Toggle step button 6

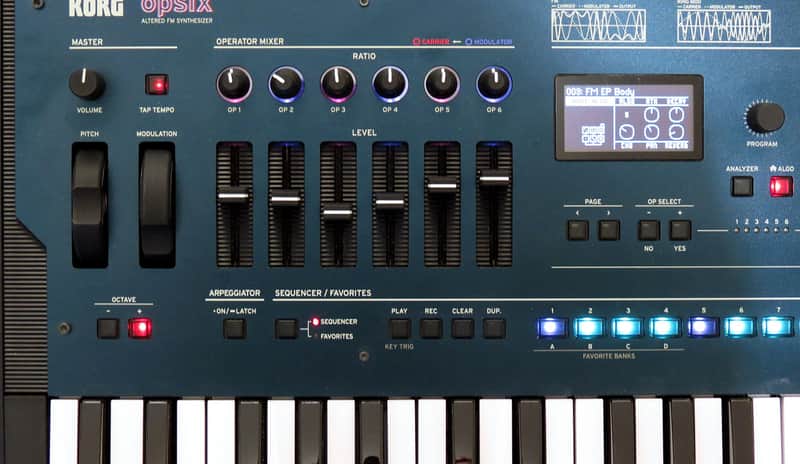coord(741,327)
